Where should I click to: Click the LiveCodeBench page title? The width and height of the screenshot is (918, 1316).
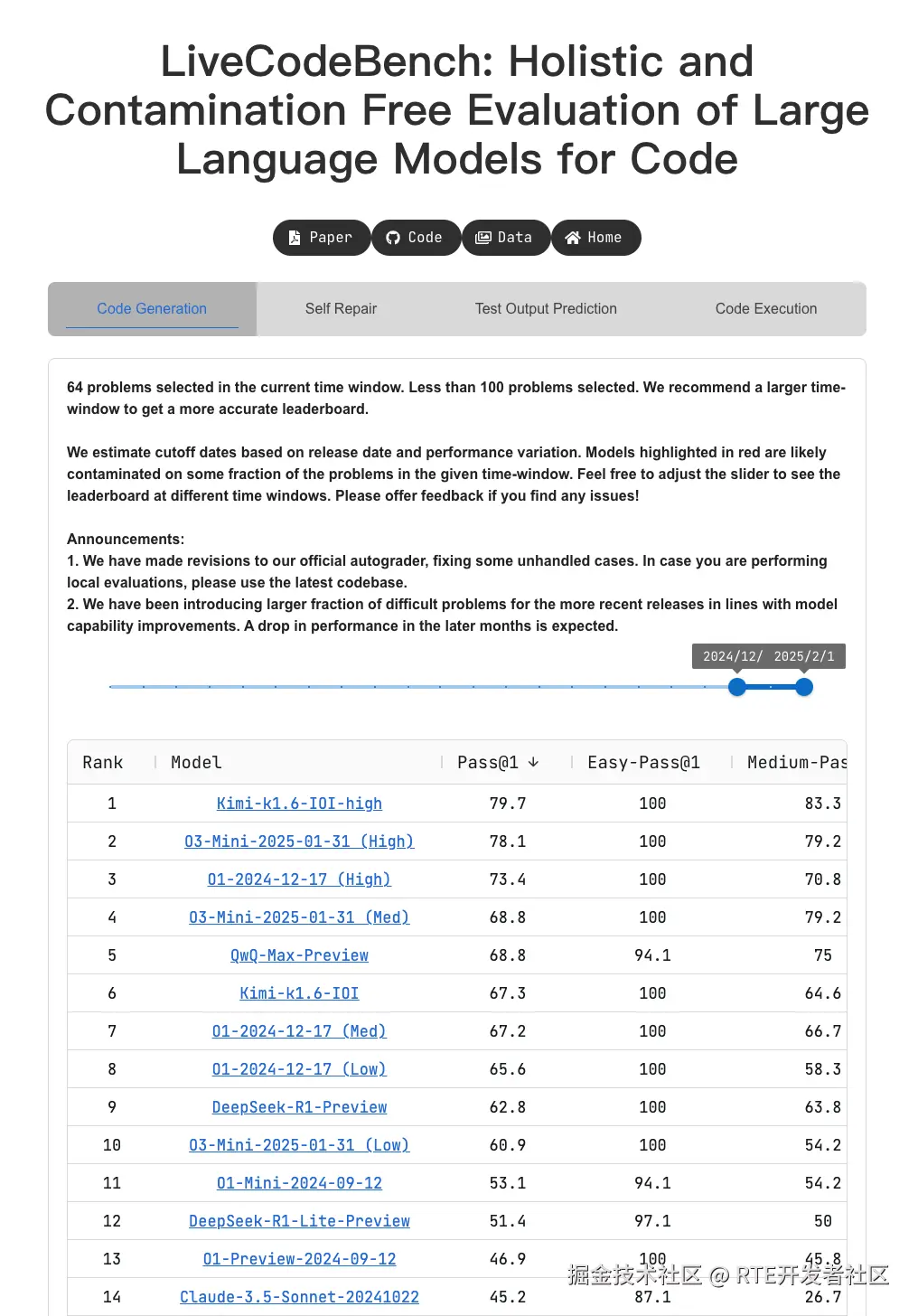pyautogui.click(x=457, y=110)
